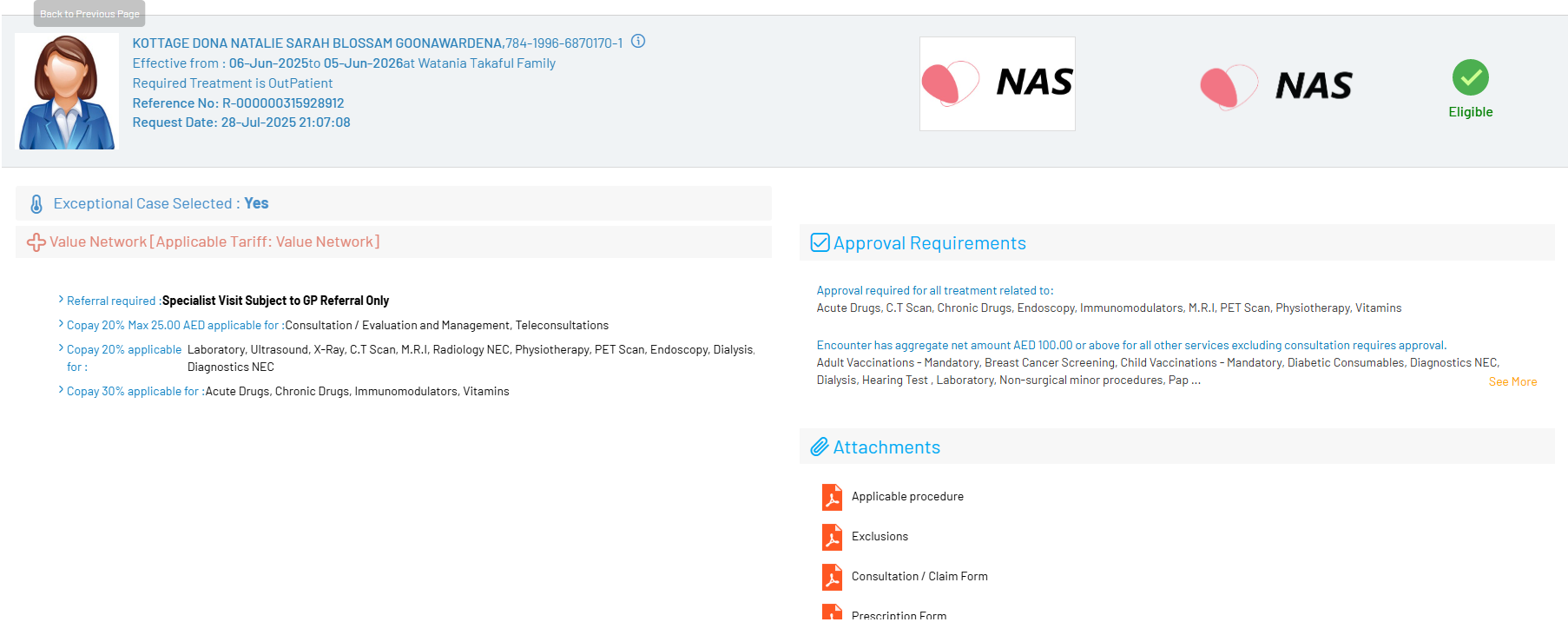Open the Exclusions PDF icon
The image size is (1568, 642).
(832, 537)
